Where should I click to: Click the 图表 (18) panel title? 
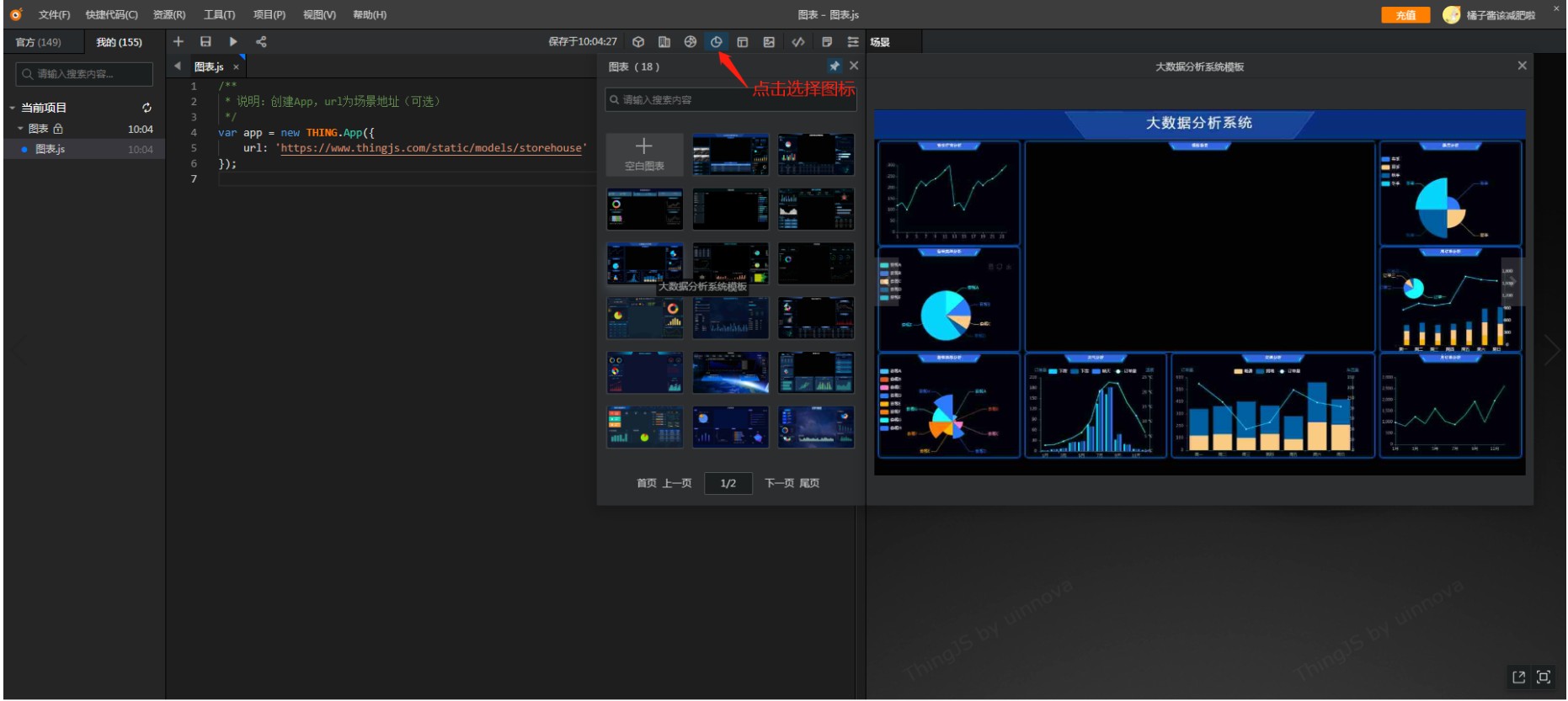tap(634, 66)
